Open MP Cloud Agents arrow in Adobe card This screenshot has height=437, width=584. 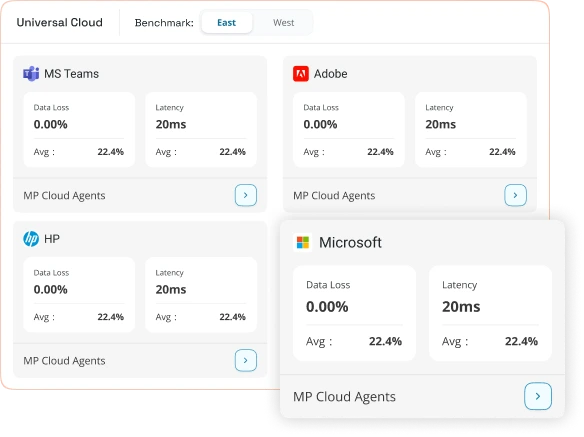tap(515, 195)
